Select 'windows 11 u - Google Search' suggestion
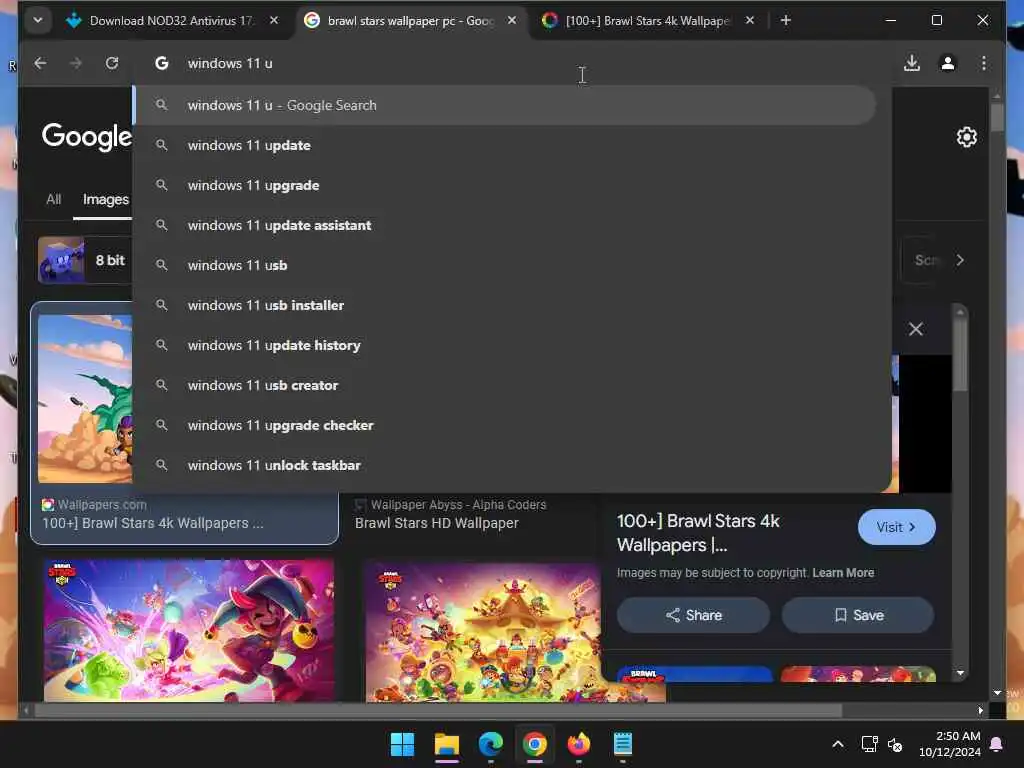The image size is (1024, 768). pyautogui.click(x=504, y=105)
